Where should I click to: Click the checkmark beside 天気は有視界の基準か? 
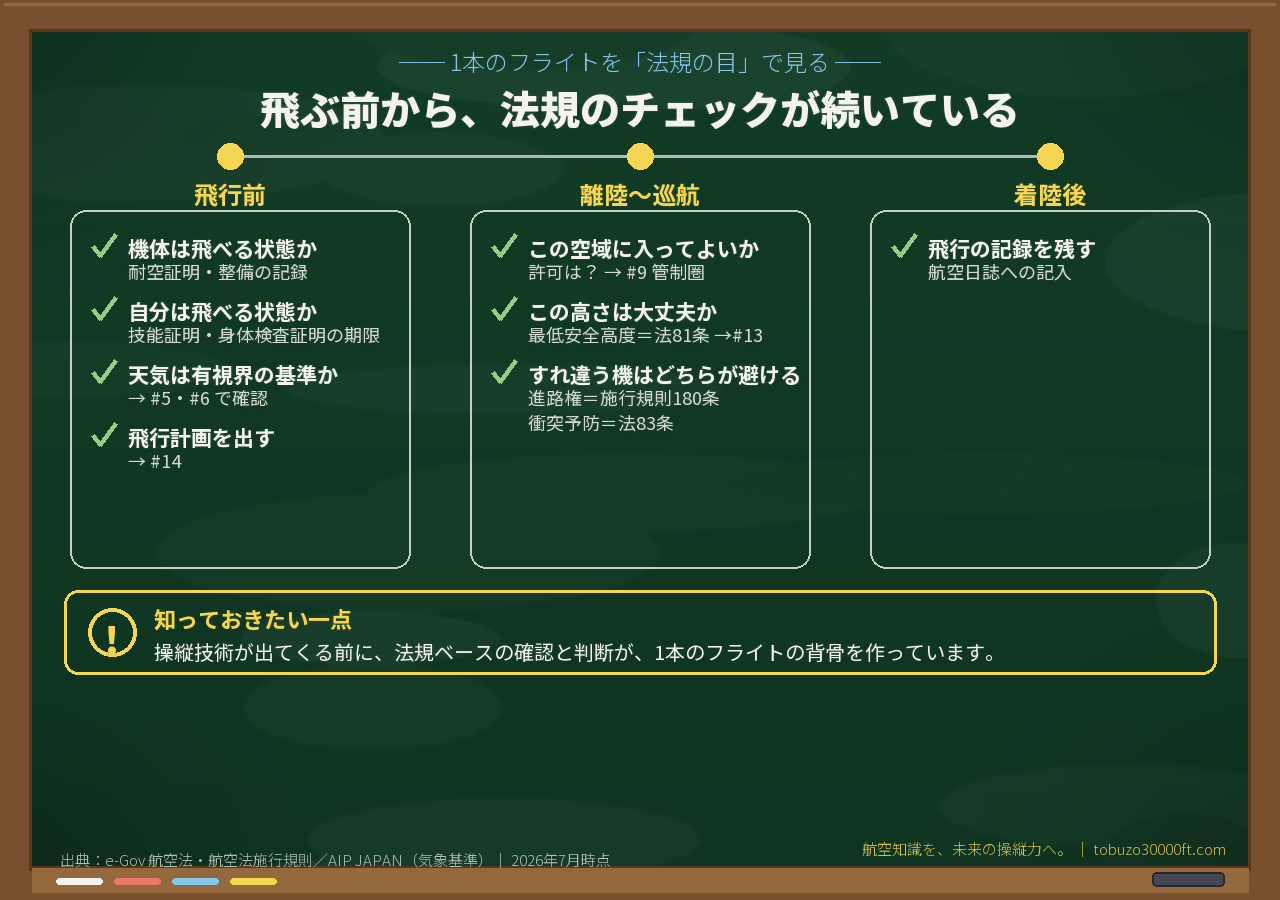(104, 372)
